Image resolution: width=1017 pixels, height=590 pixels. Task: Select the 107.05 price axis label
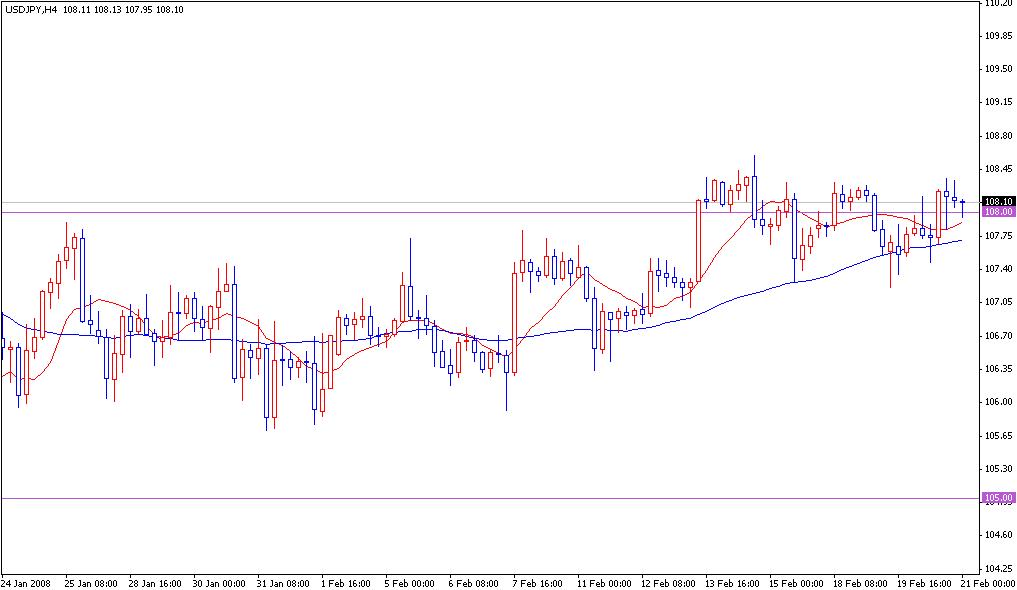coord(999,301)
